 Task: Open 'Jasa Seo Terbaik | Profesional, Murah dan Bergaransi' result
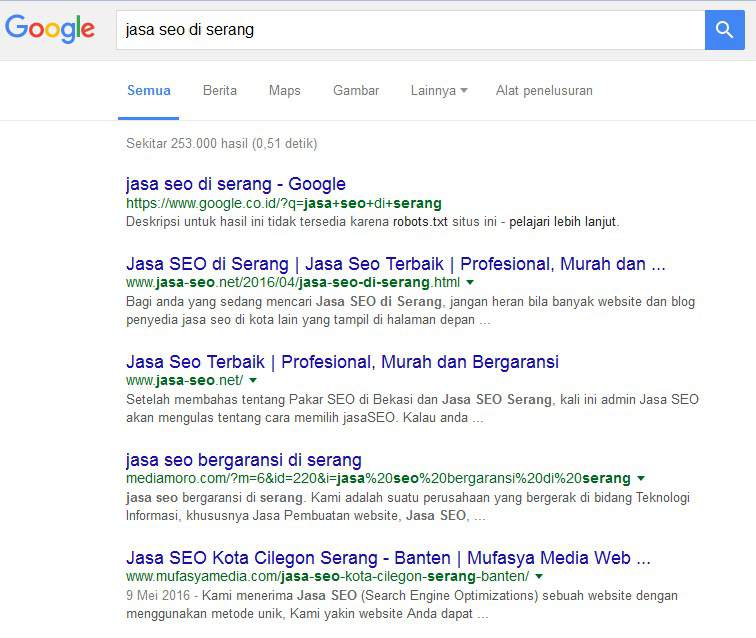[x=342, y=362]
